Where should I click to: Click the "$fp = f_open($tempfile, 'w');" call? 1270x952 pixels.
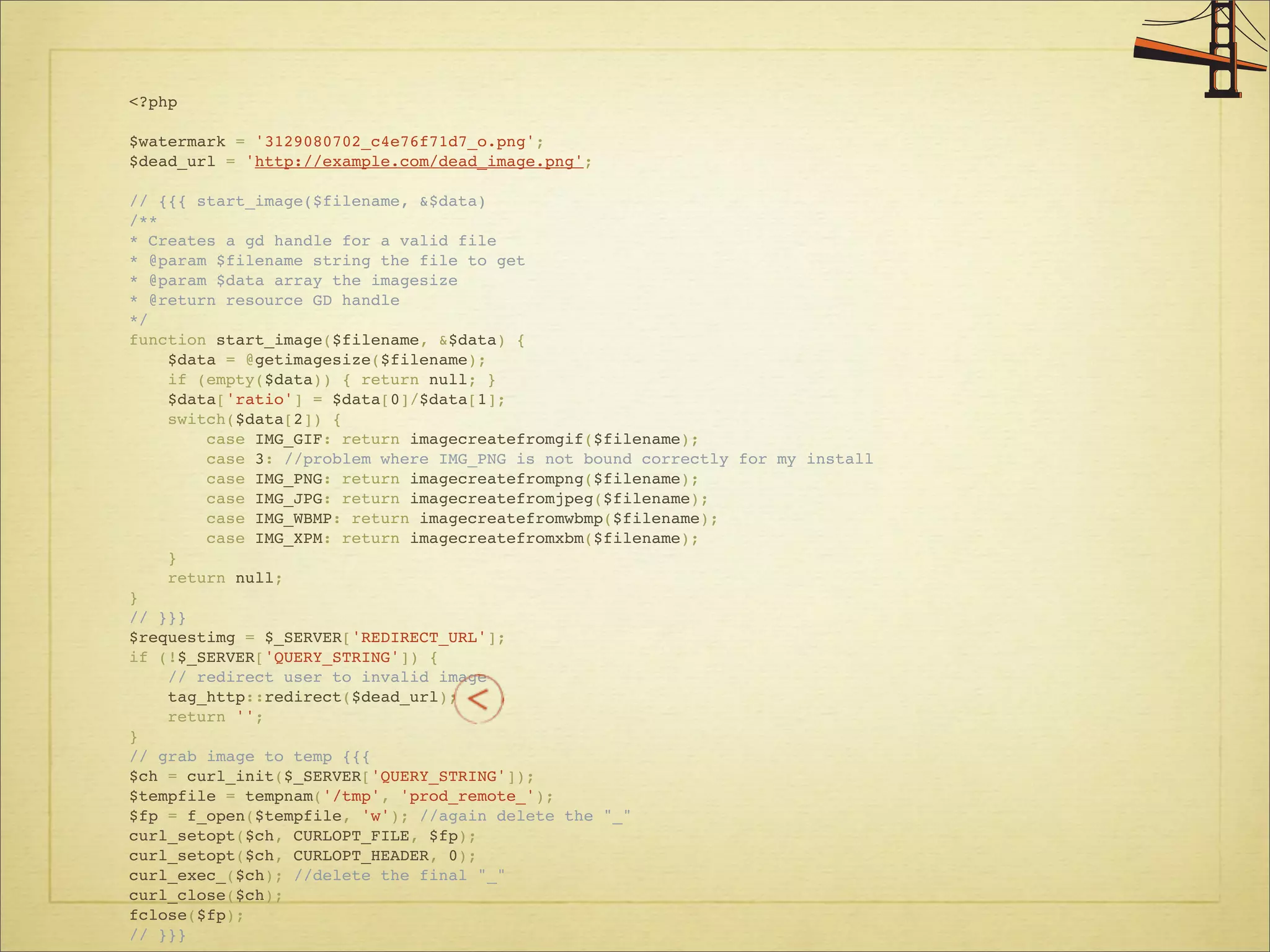[269, 816]
